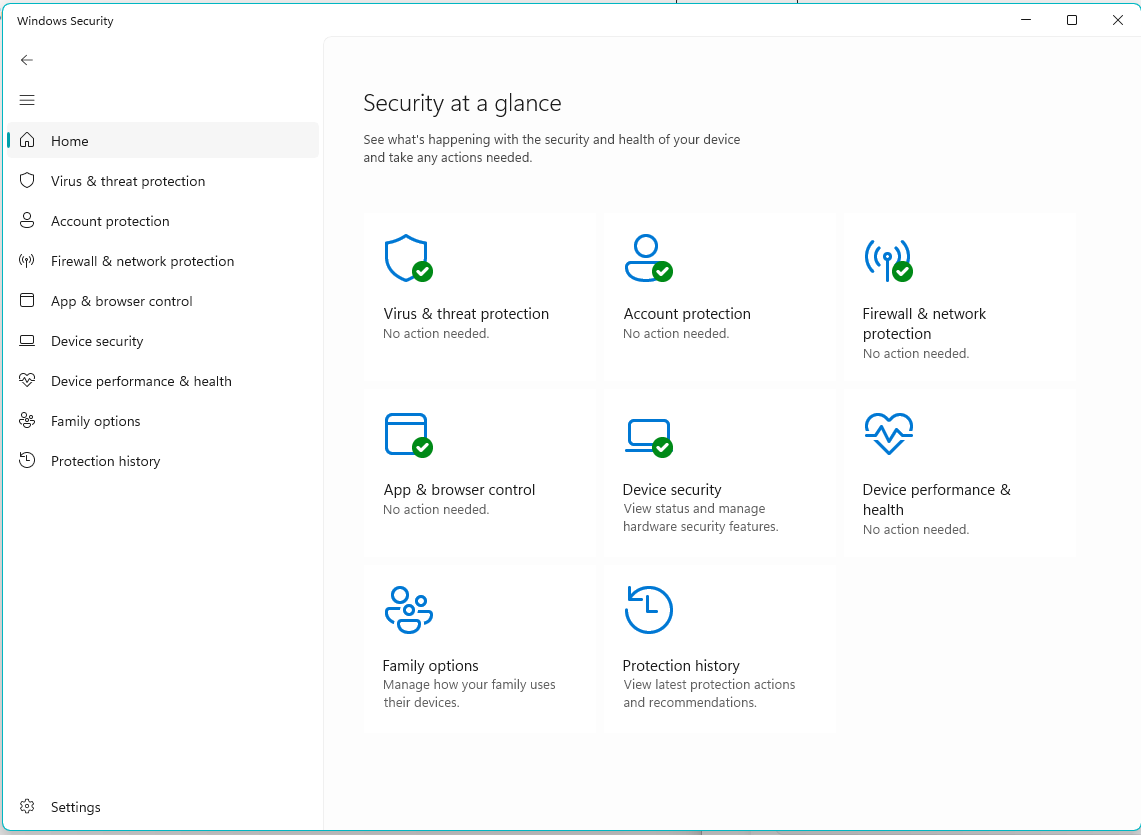This screenshot has height=835, width=1141.
Task: Click the large Firewall antenna tile icon
Action: point(888,260)
